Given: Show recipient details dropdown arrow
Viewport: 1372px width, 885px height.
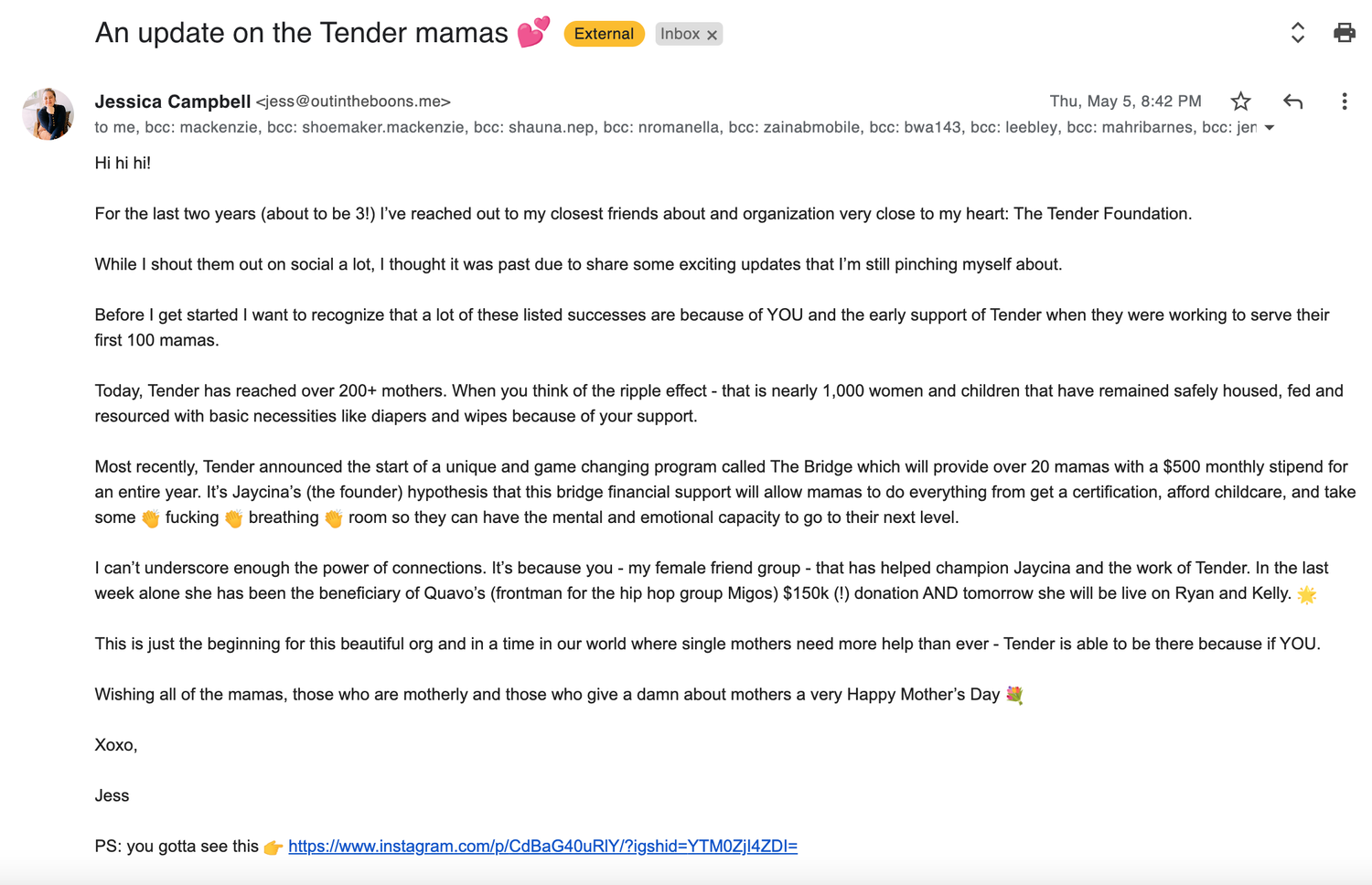Looking at the screenshot, I should 1270,128.
